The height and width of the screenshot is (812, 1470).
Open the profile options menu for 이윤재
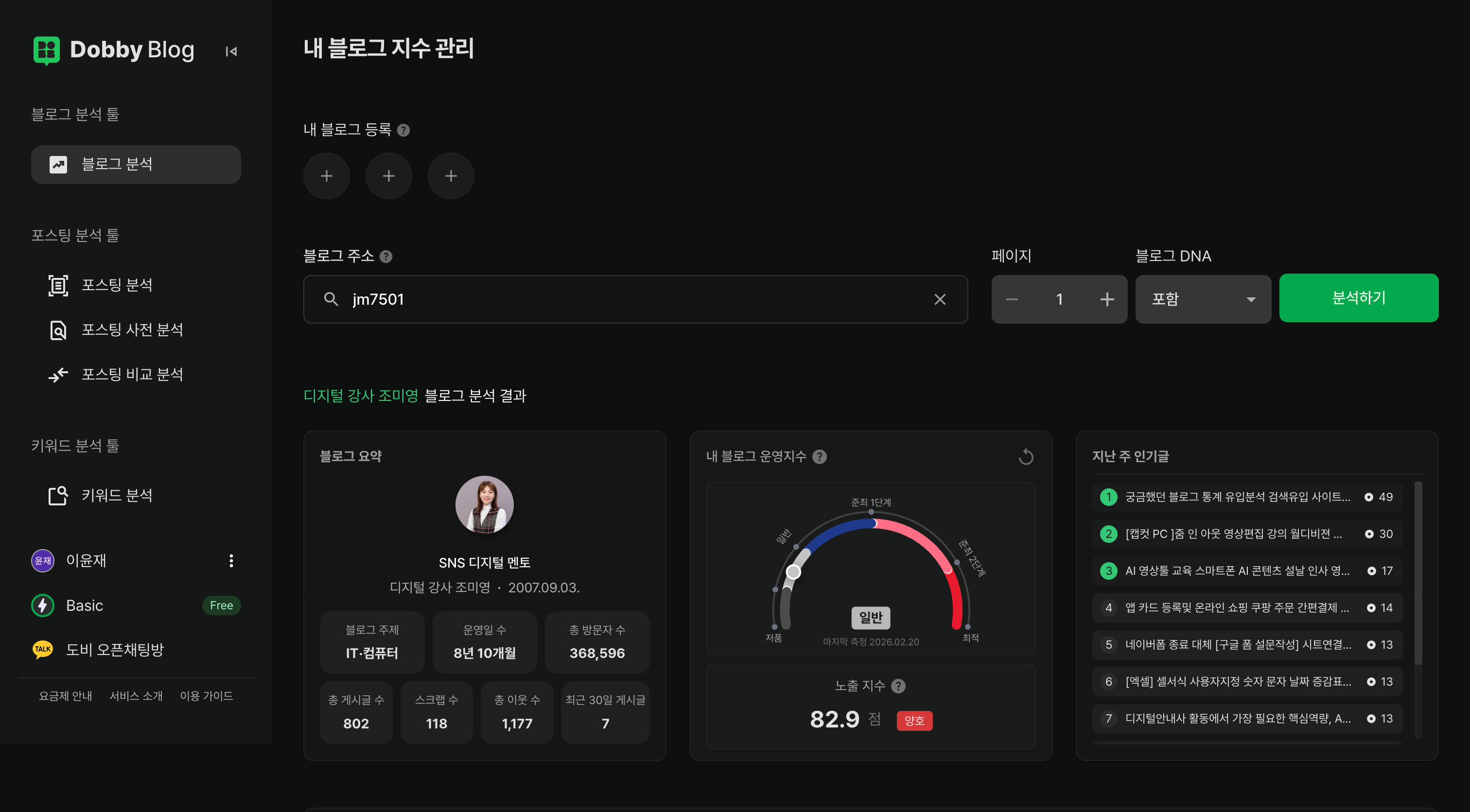[231, 560]
